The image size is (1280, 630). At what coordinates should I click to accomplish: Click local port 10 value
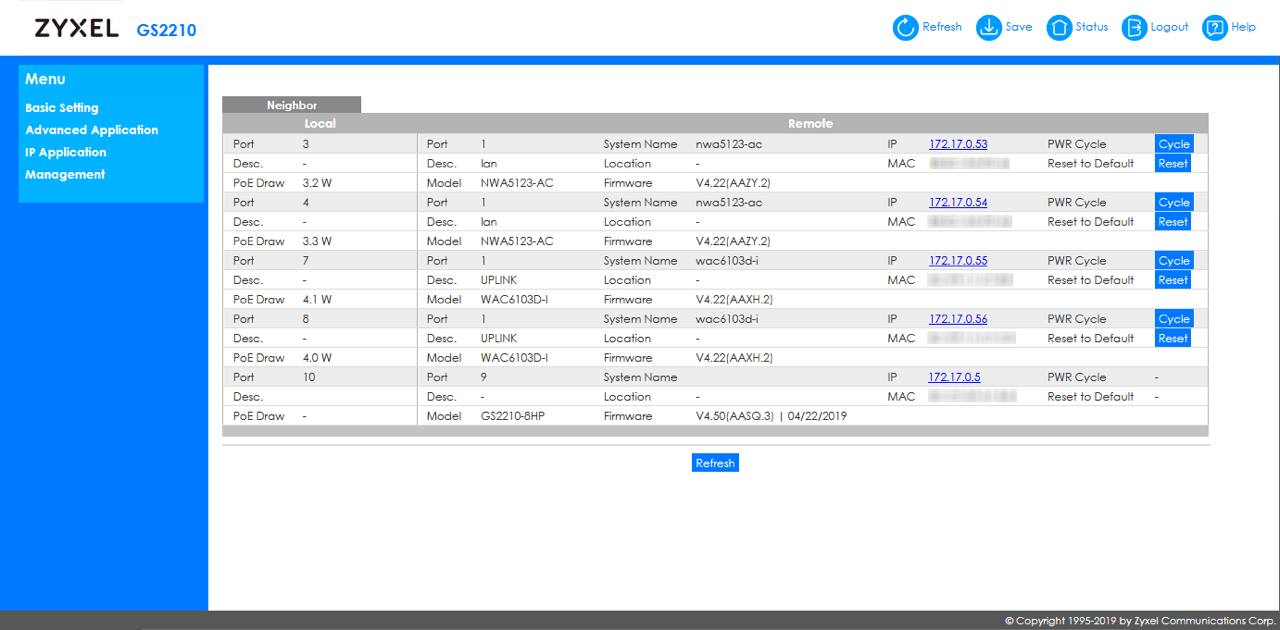pyautogui.click(x=308, y=377)
